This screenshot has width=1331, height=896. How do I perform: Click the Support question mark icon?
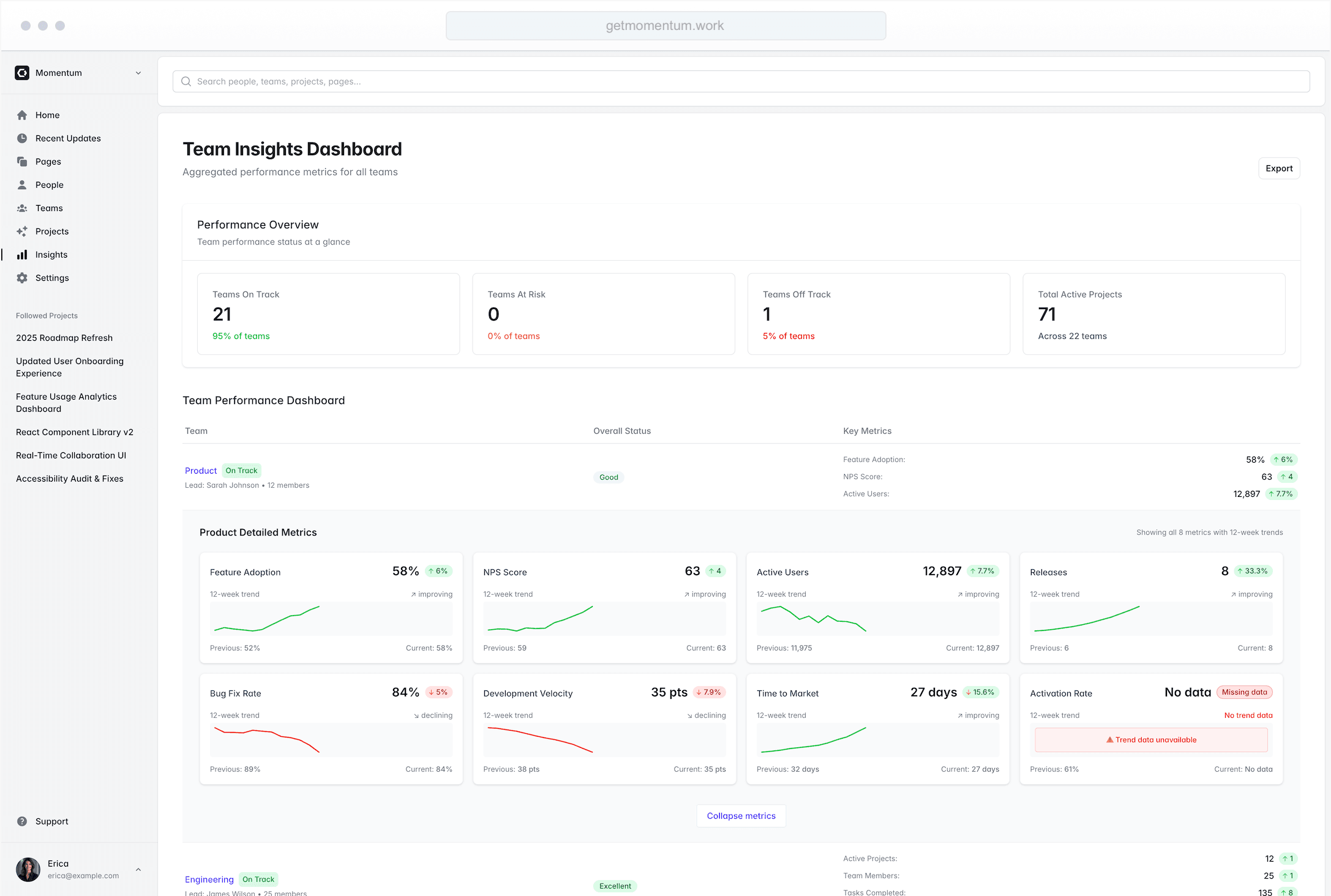(22, 821)
